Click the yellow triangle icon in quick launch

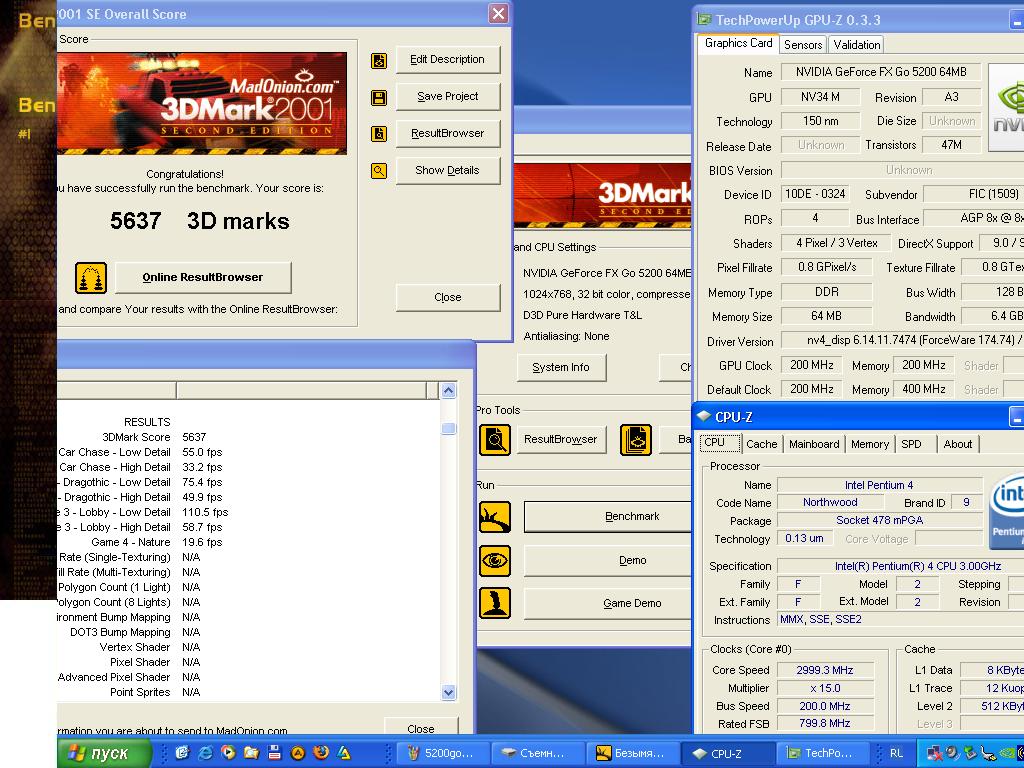pyautogui.click(x=344, y=753)
